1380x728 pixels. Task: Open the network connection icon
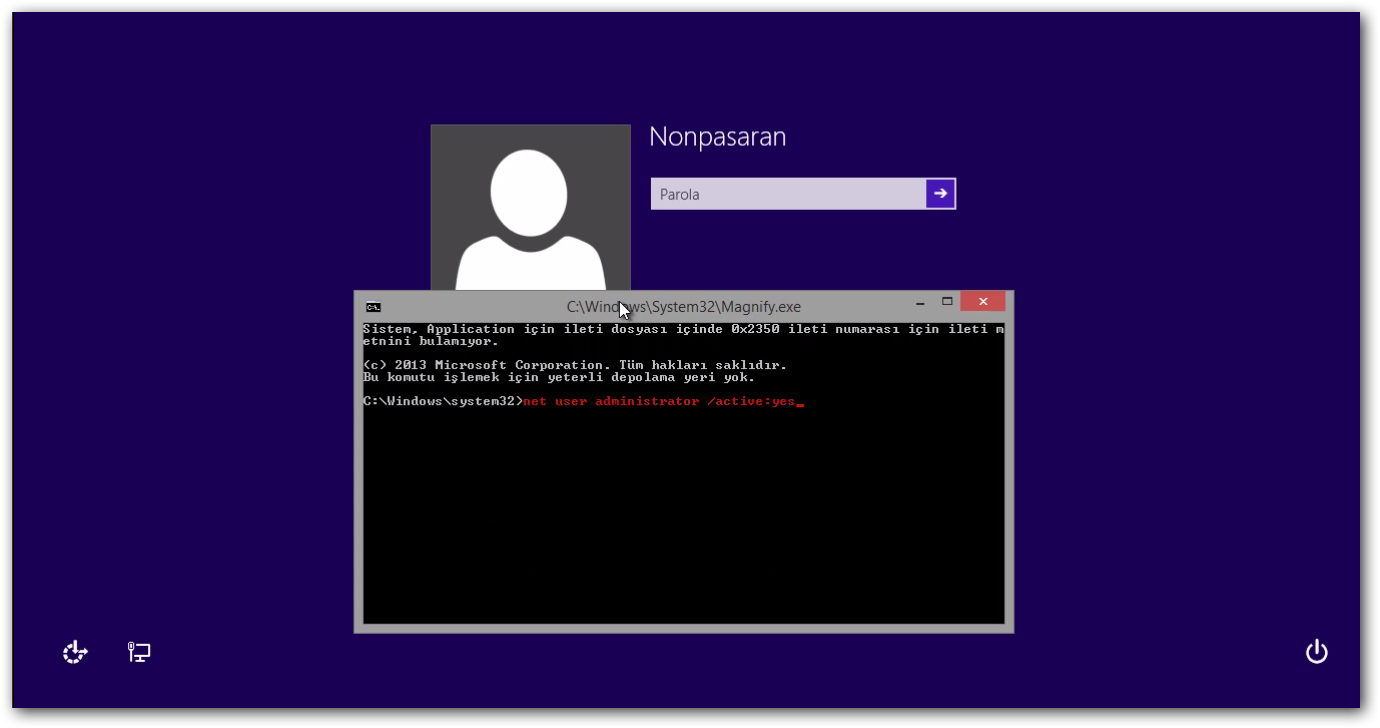(x=139, y=653)
